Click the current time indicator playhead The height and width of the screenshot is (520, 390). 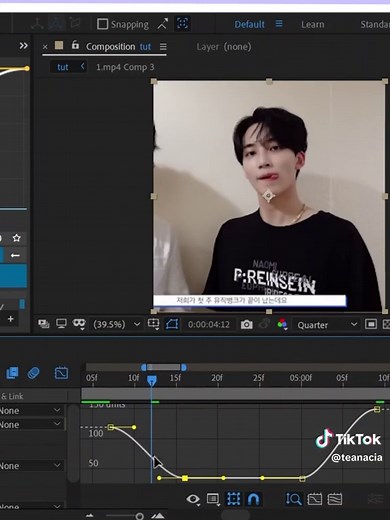click(x=152, y=380)
